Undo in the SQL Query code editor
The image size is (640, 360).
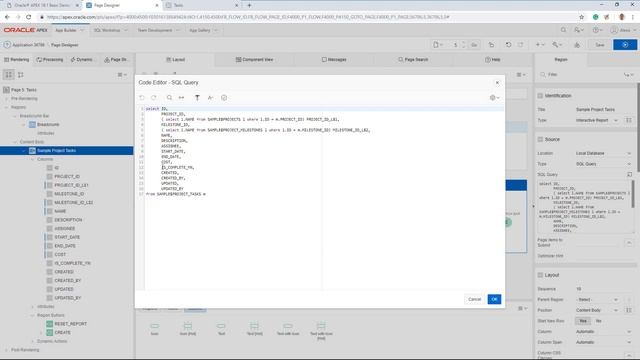tap(142, 98)
